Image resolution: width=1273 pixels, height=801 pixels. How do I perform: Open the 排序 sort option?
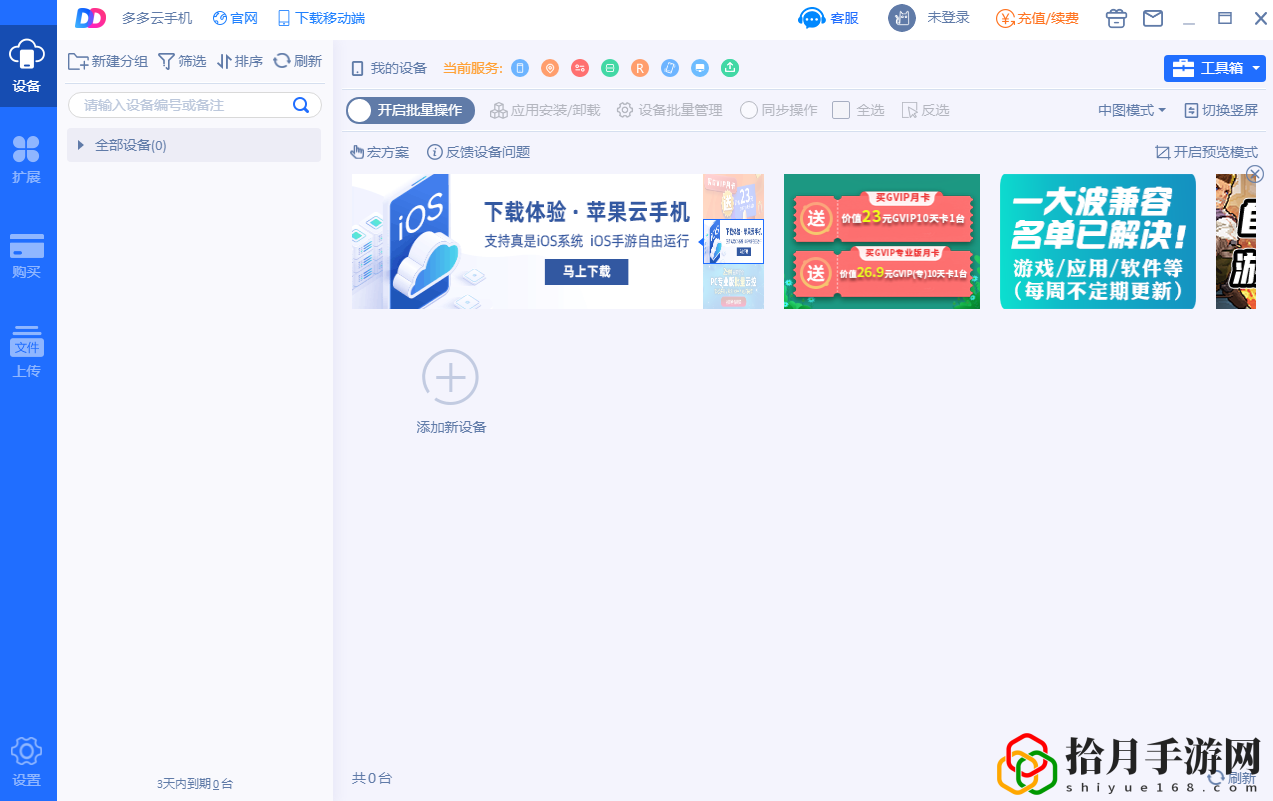point(240,61)
